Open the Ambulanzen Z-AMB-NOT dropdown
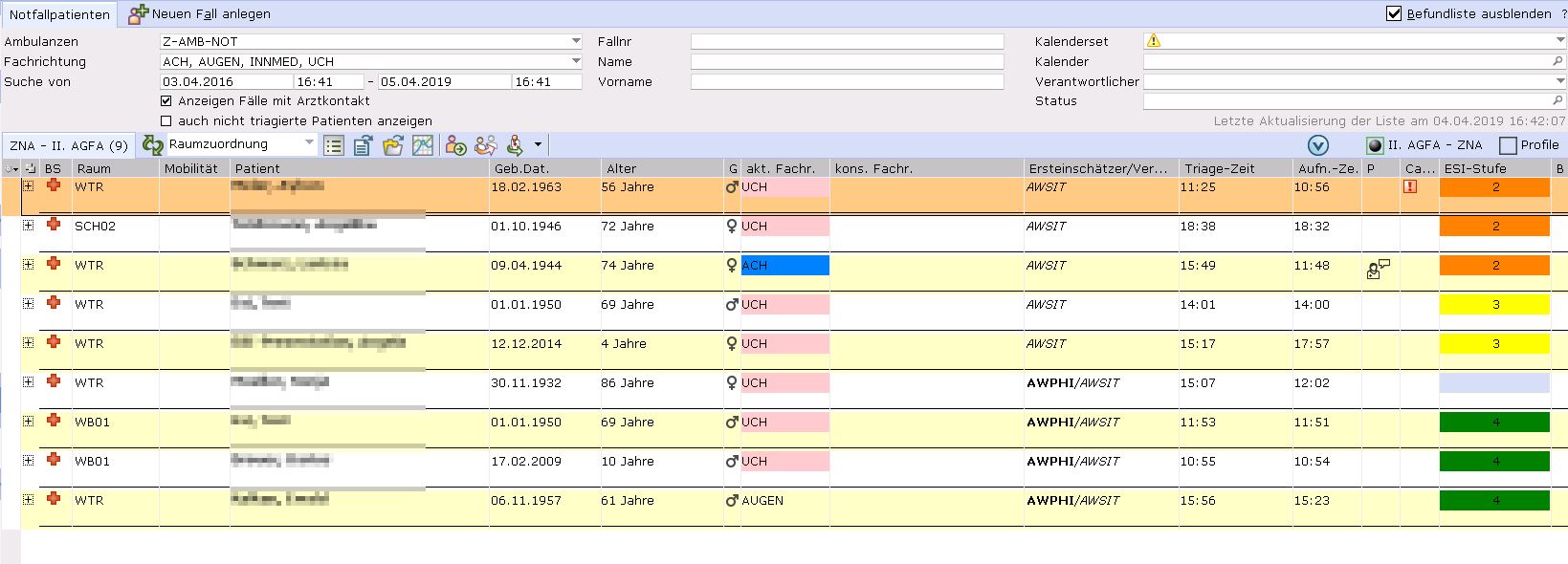 pyautogui.click(x=576, y=41)
